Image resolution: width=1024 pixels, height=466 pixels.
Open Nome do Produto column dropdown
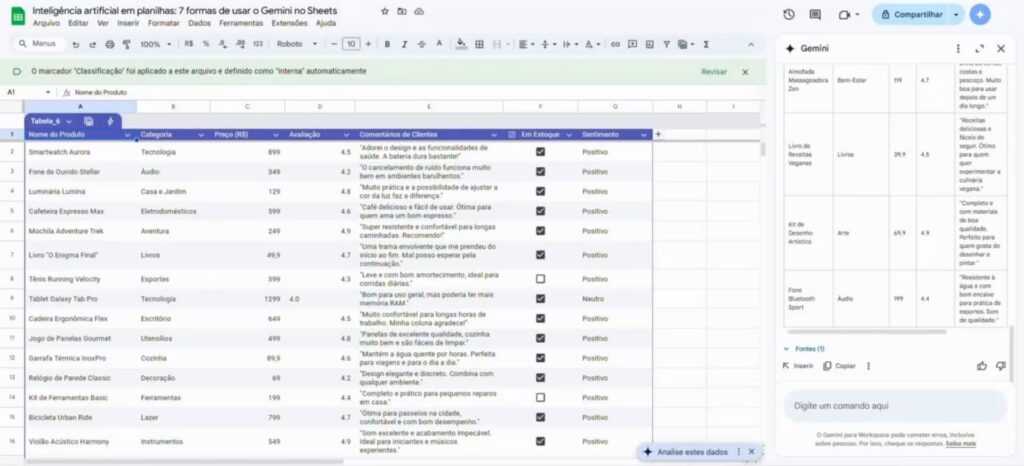click(127, 134)
